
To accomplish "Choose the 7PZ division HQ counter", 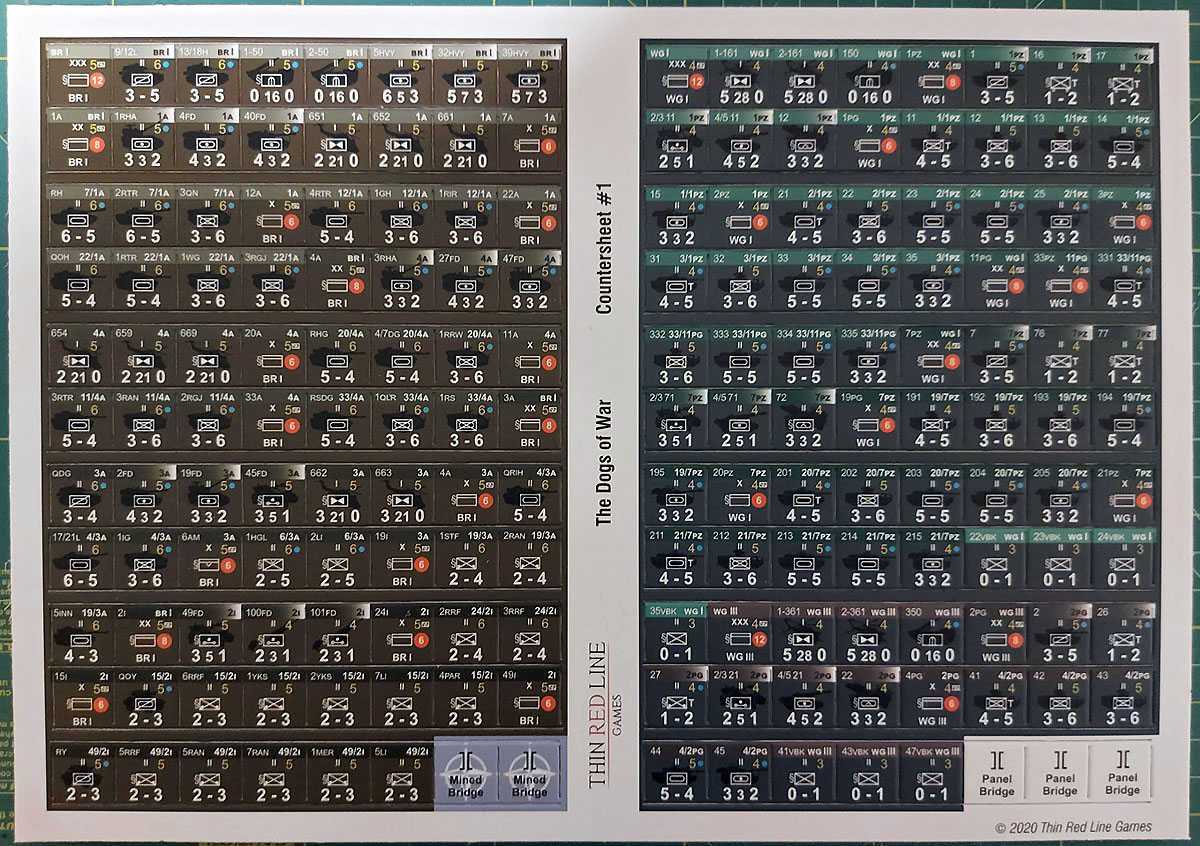I will [933, 356].
